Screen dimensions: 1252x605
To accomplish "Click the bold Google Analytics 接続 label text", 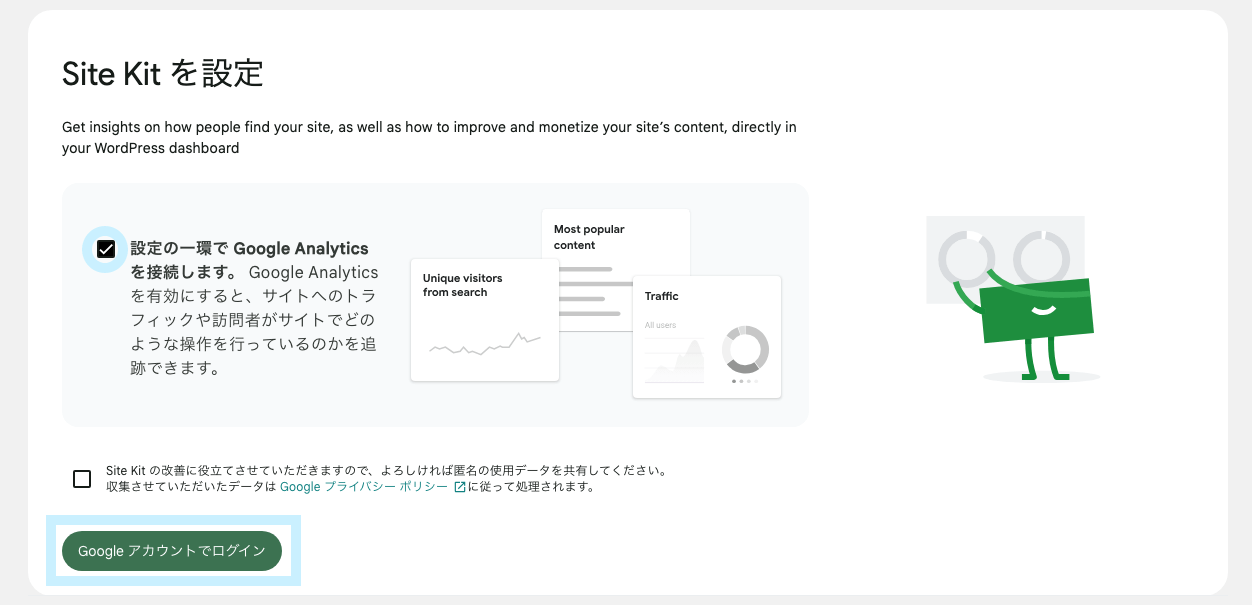I will pyautogui.click(x=249, y=249).
